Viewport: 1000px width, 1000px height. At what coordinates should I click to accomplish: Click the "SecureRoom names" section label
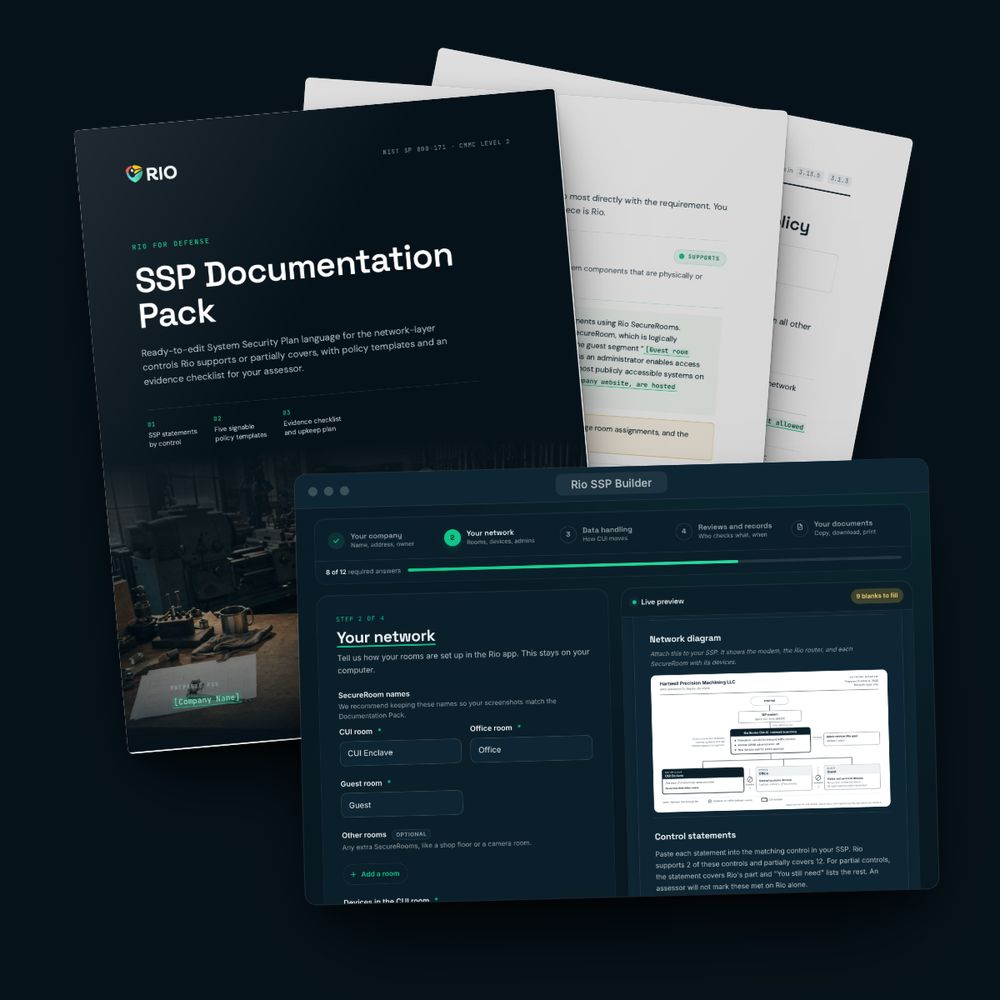point(374,695)
